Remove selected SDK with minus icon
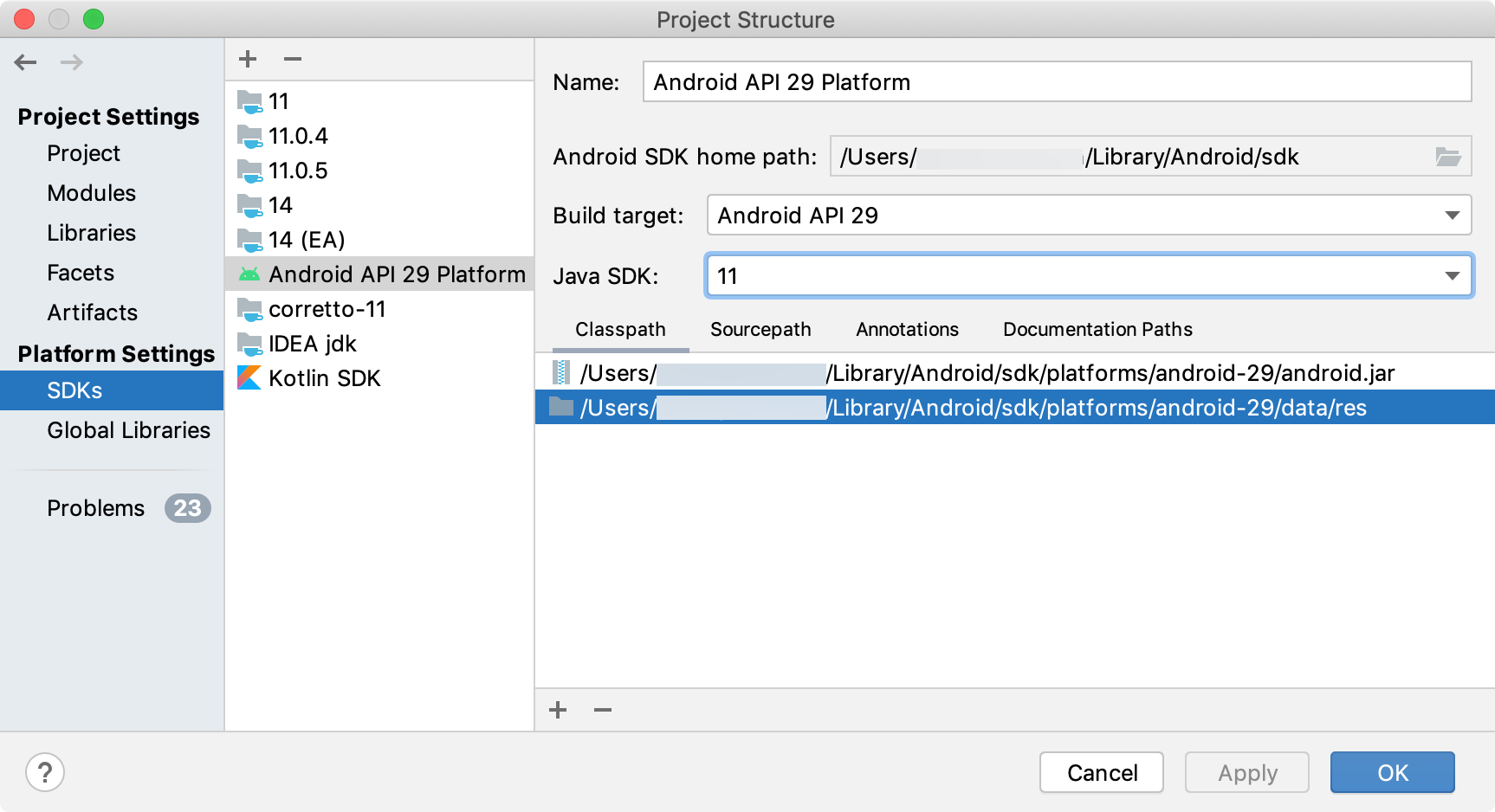The image size is (1495, 812). pos(293,59)
